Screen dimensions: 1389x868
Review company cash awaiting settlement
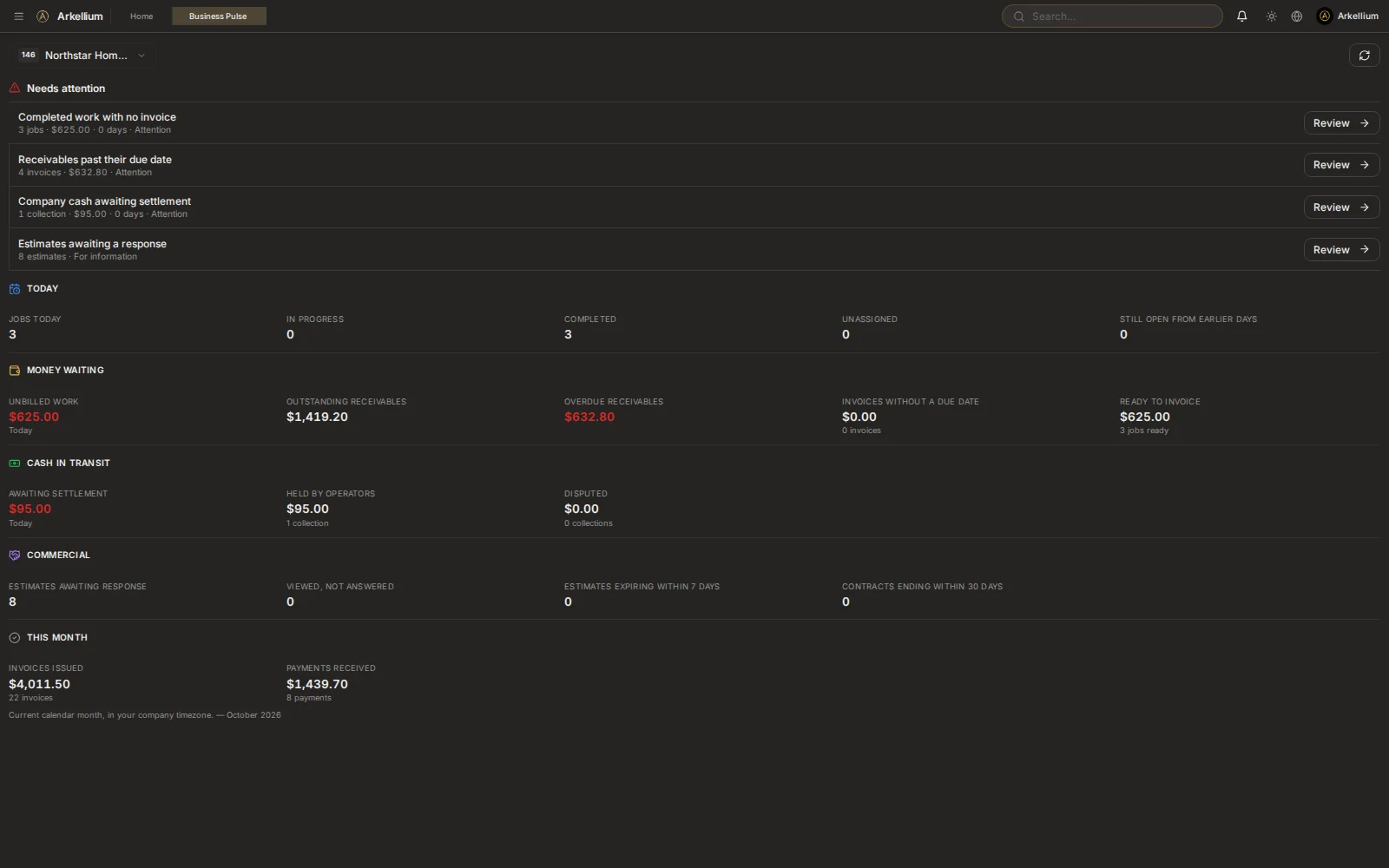click(x=1341, y=207)
